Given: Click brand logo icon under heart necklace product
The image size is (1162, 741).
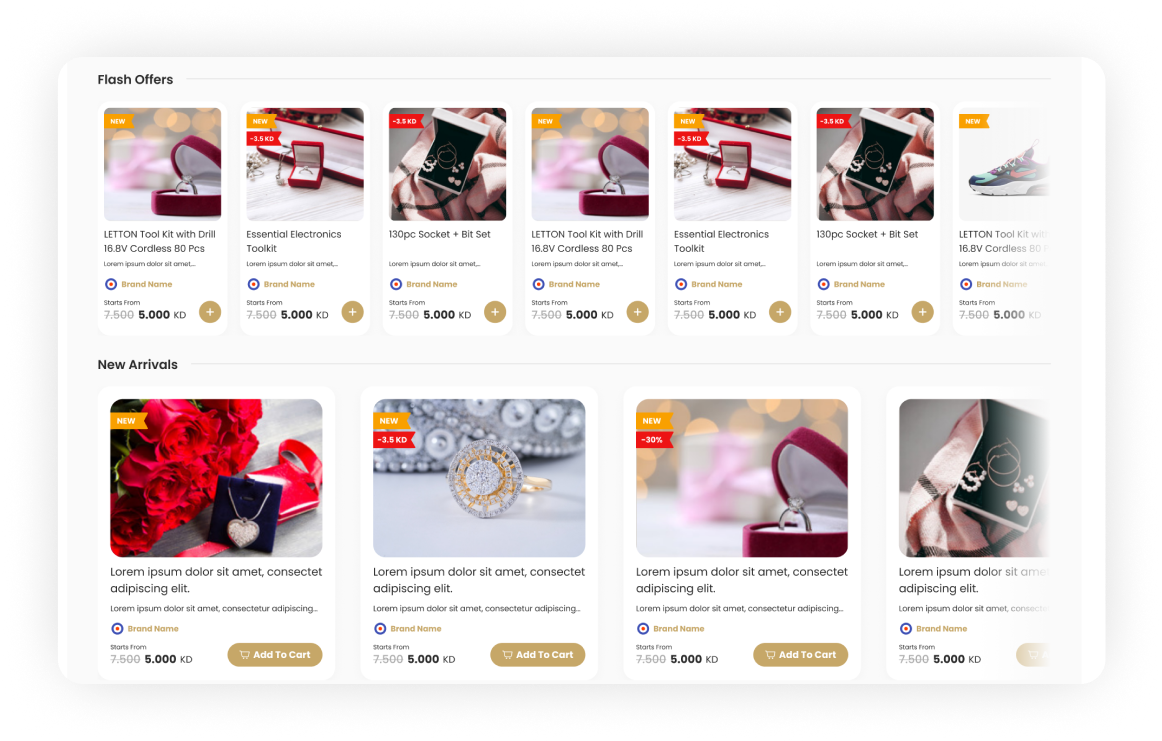Looking at the screenshot, I should click(x=117, y=628).
